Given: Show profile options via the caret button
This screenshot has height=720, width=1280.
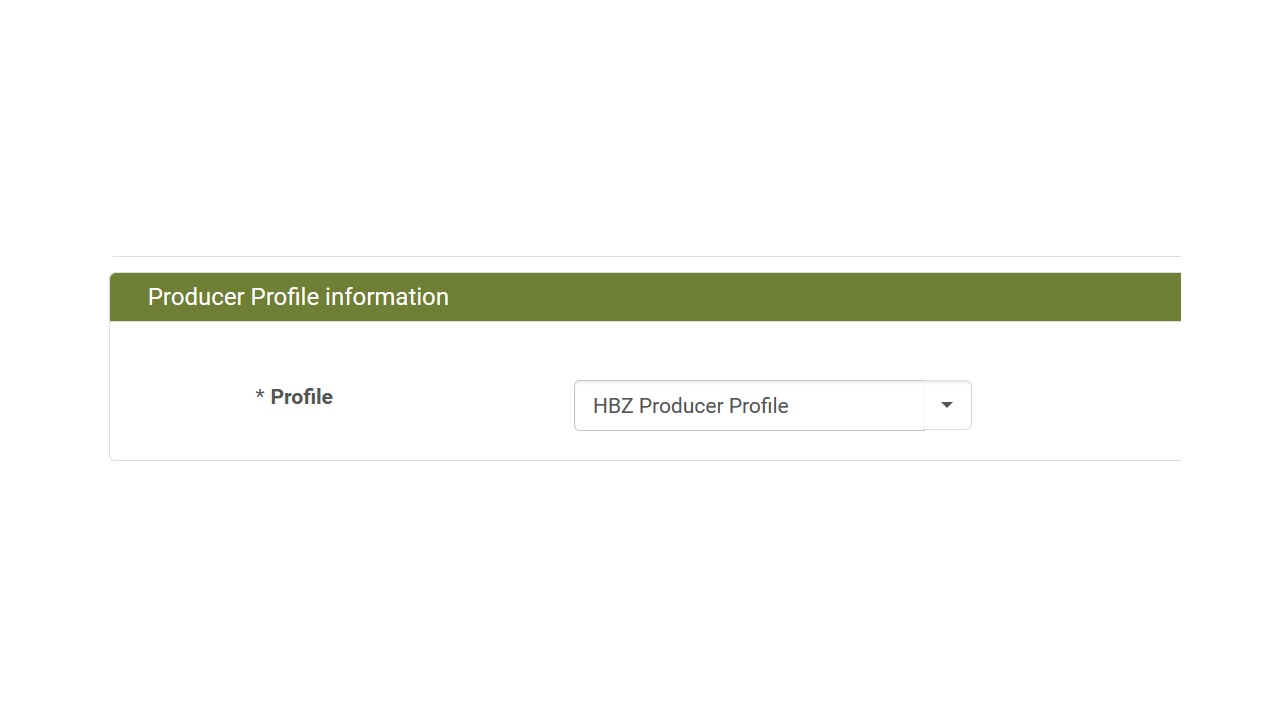Looking at the screenshot, I should (947, 405).
